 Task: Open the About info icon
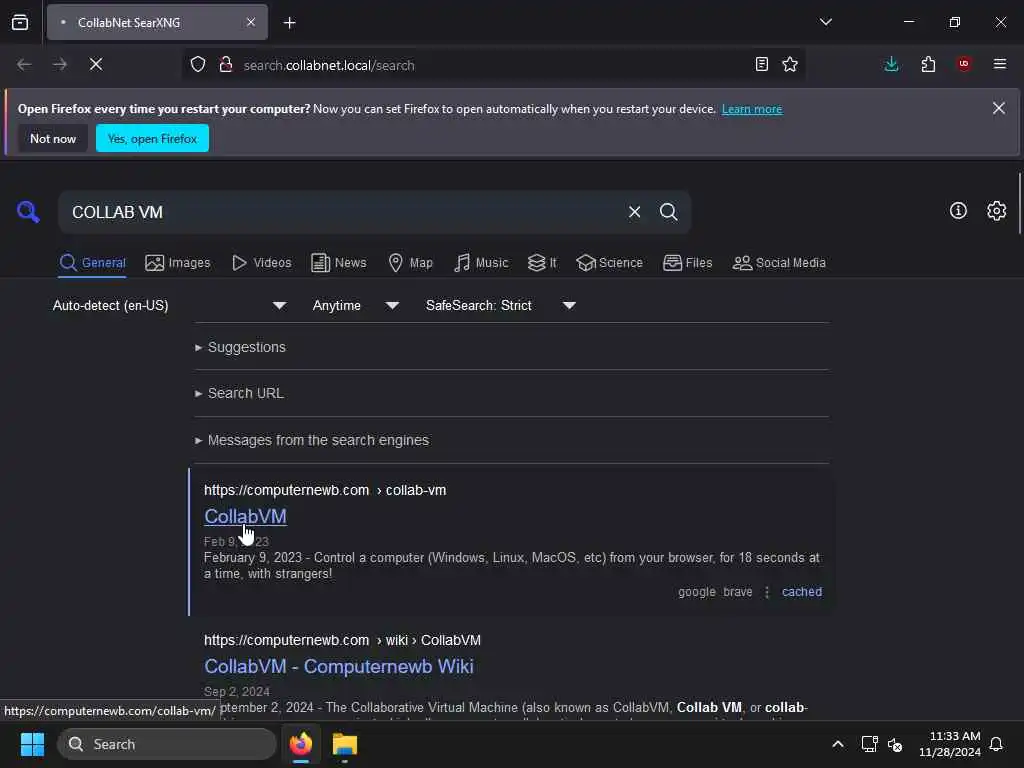[958, 210]
